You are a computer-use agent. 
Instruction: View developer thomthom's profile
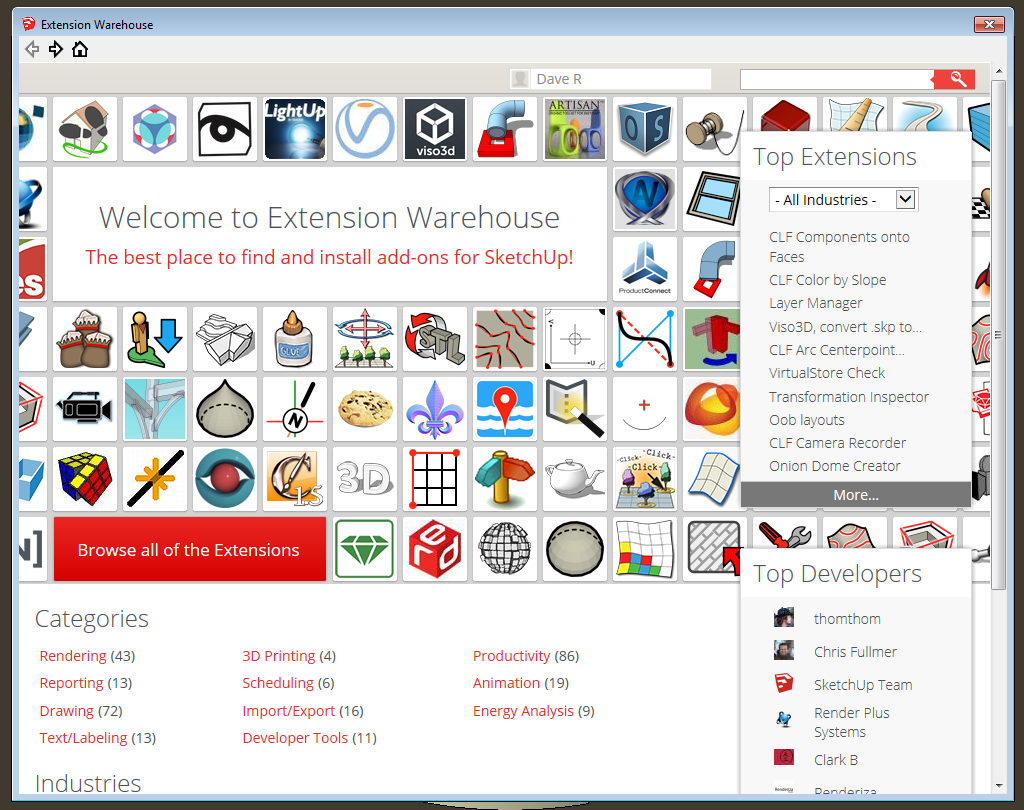click(x=847, y=619)
